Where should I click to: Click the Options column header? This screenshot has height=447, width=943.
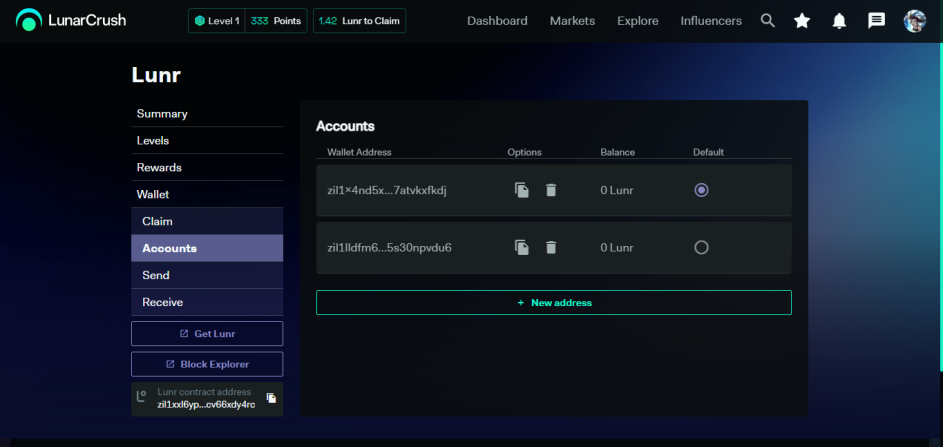[524, 152]
